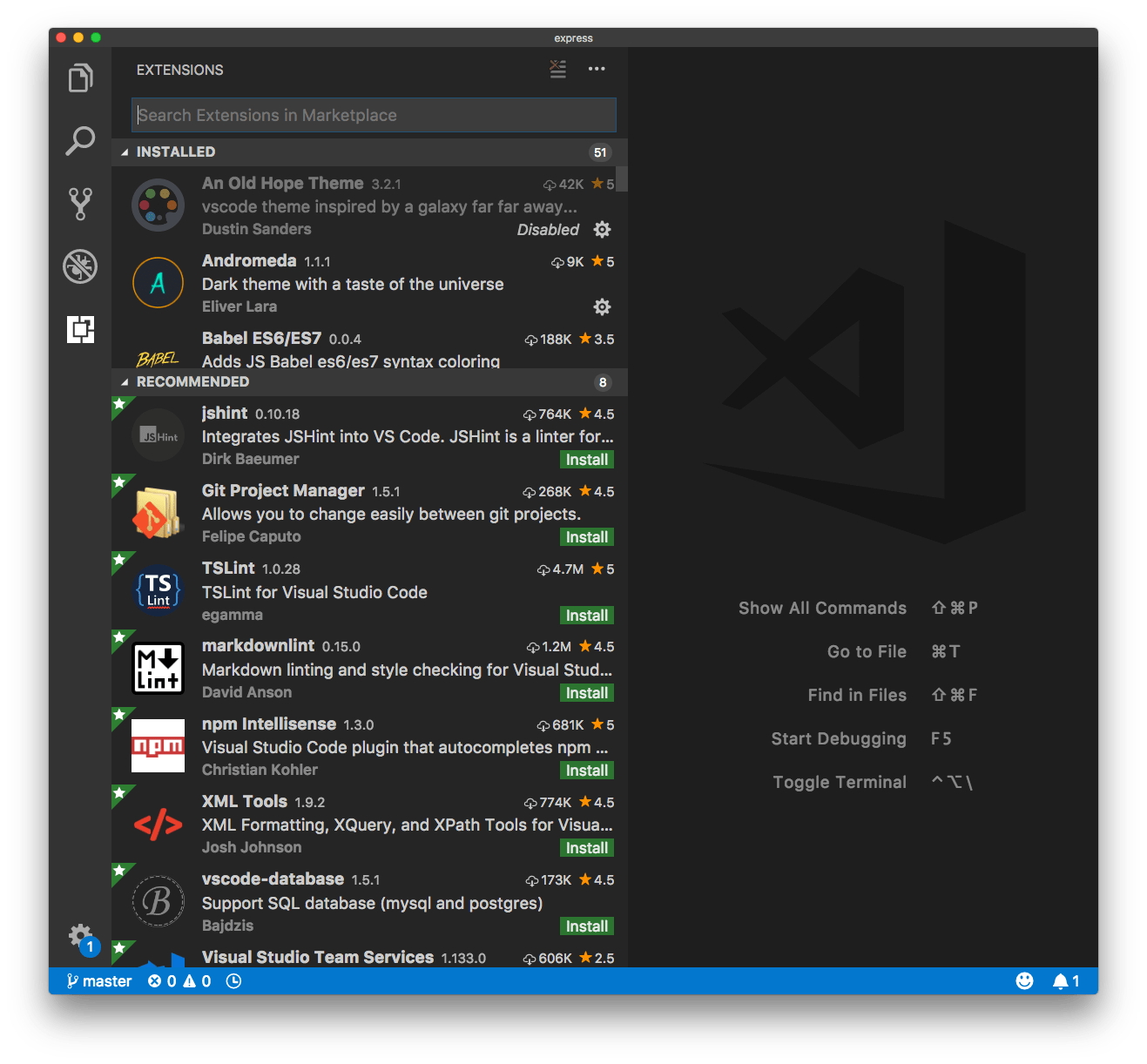Click publisher name Dirk Baeumer
The width and height of the screenshot is (1147, 1064).
point(251,459)
